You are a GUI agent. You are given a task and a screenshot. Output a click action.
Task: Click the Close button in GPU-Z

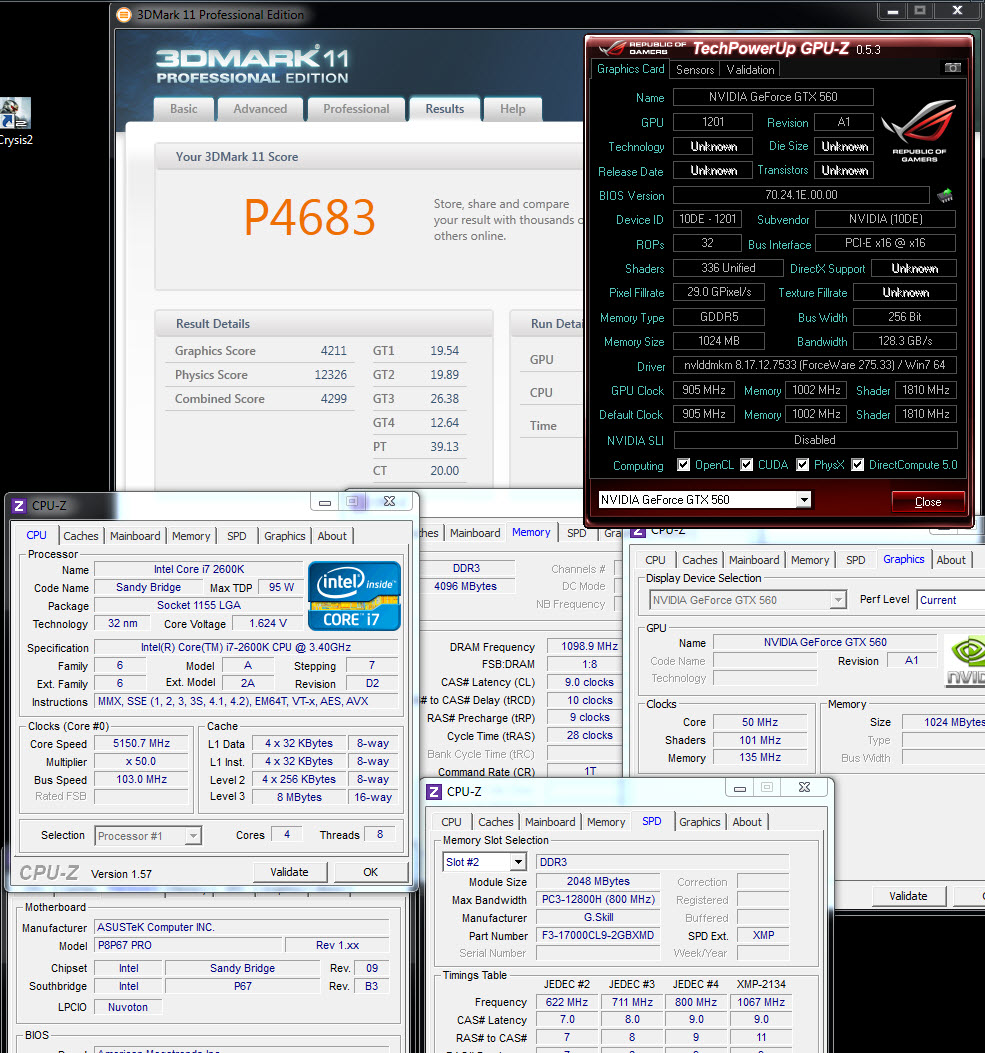(x=928, y=502)
